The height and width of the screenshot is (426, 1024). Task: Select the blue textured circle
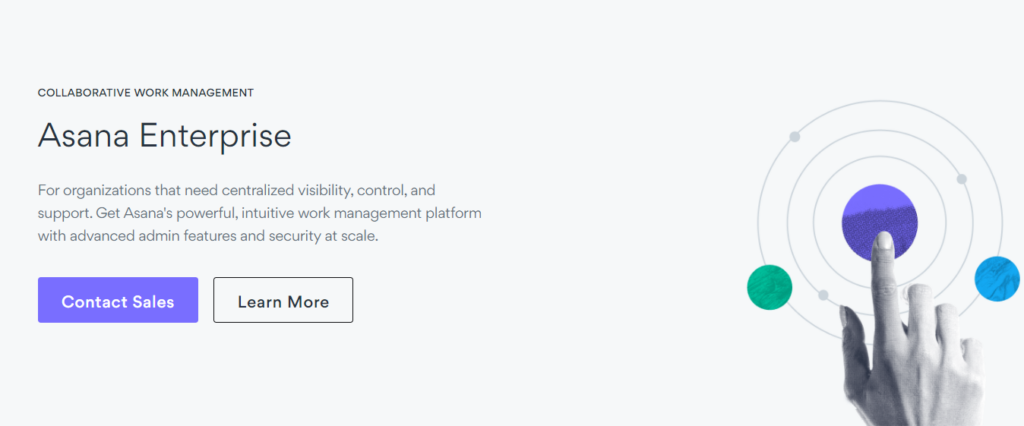tap(997, 279)
